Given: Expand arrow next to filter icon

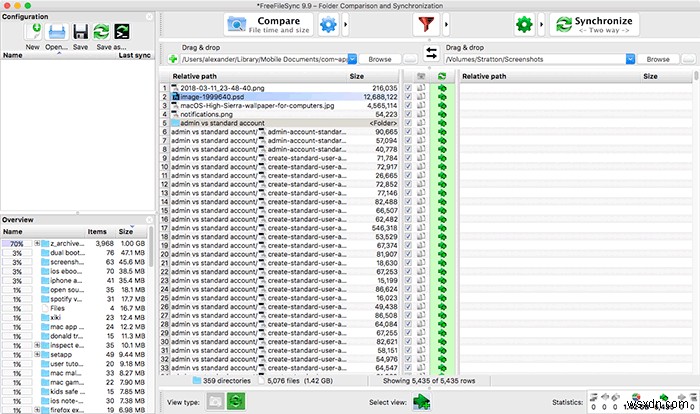Looking at the screenshot, I should coord(446,24).
